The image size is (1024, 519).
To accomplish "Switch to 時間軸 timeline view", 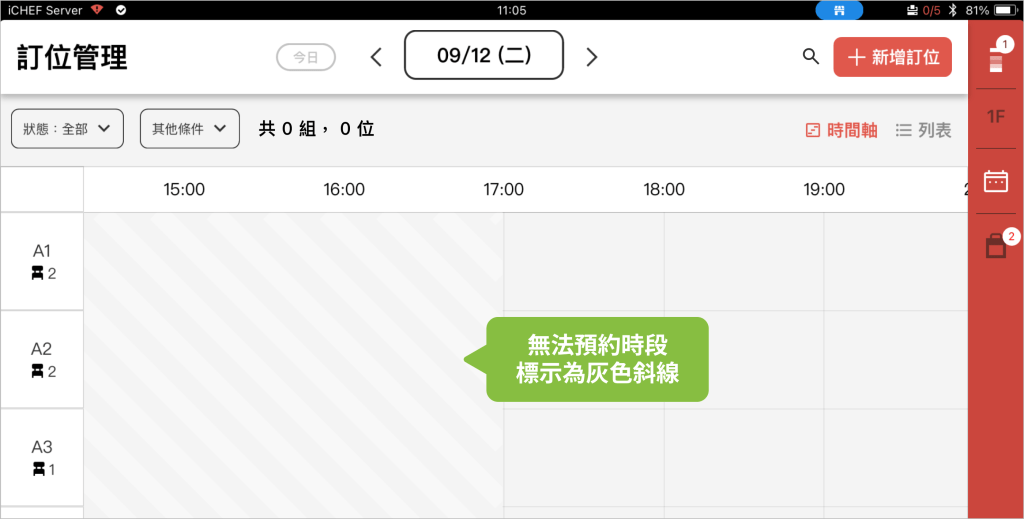I will [841, 130].
